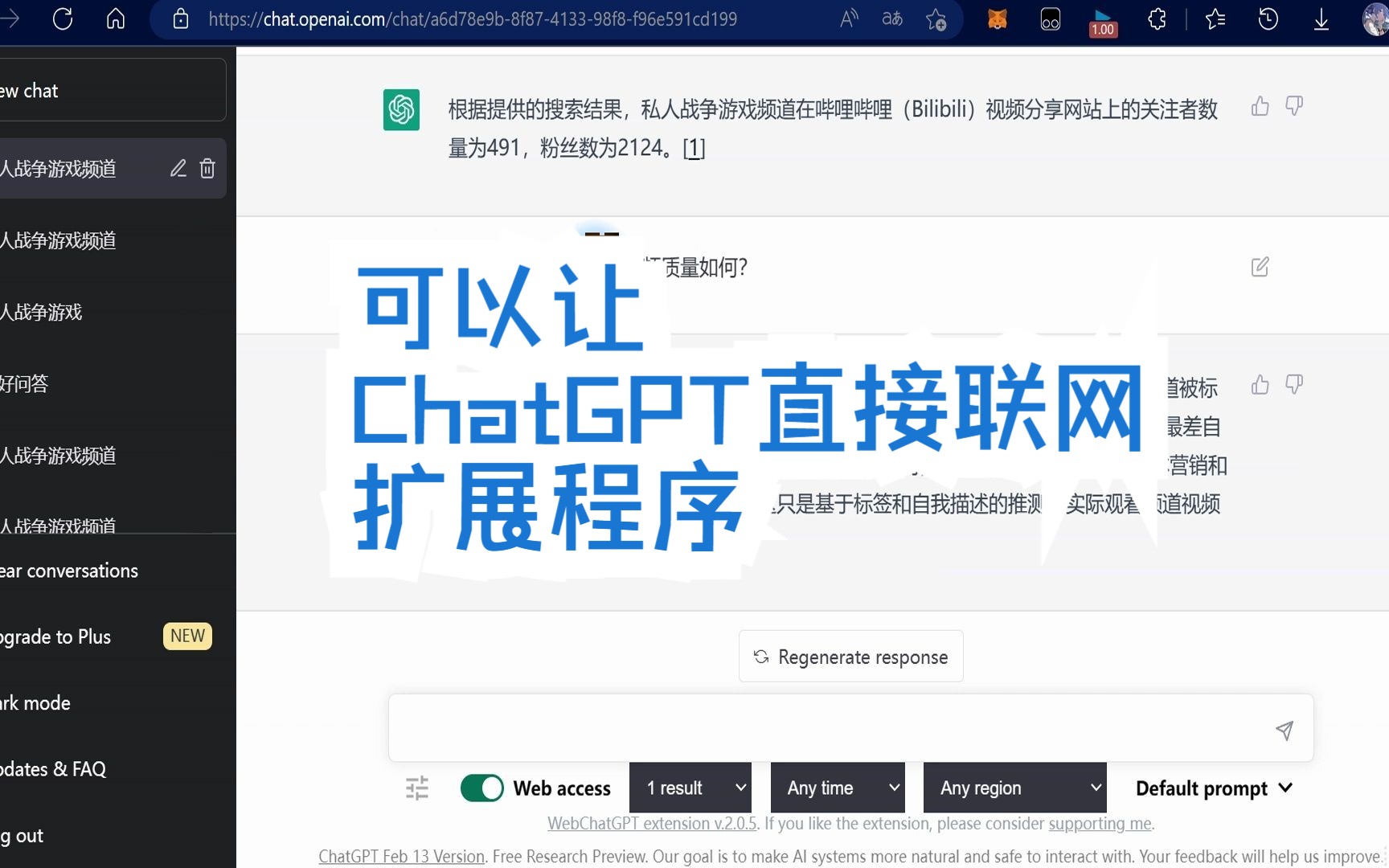The height and width of the screenshot is (868, 1389).
Task: Thumbs down the first ChatGPT answer
Action: coord(1294,106)
